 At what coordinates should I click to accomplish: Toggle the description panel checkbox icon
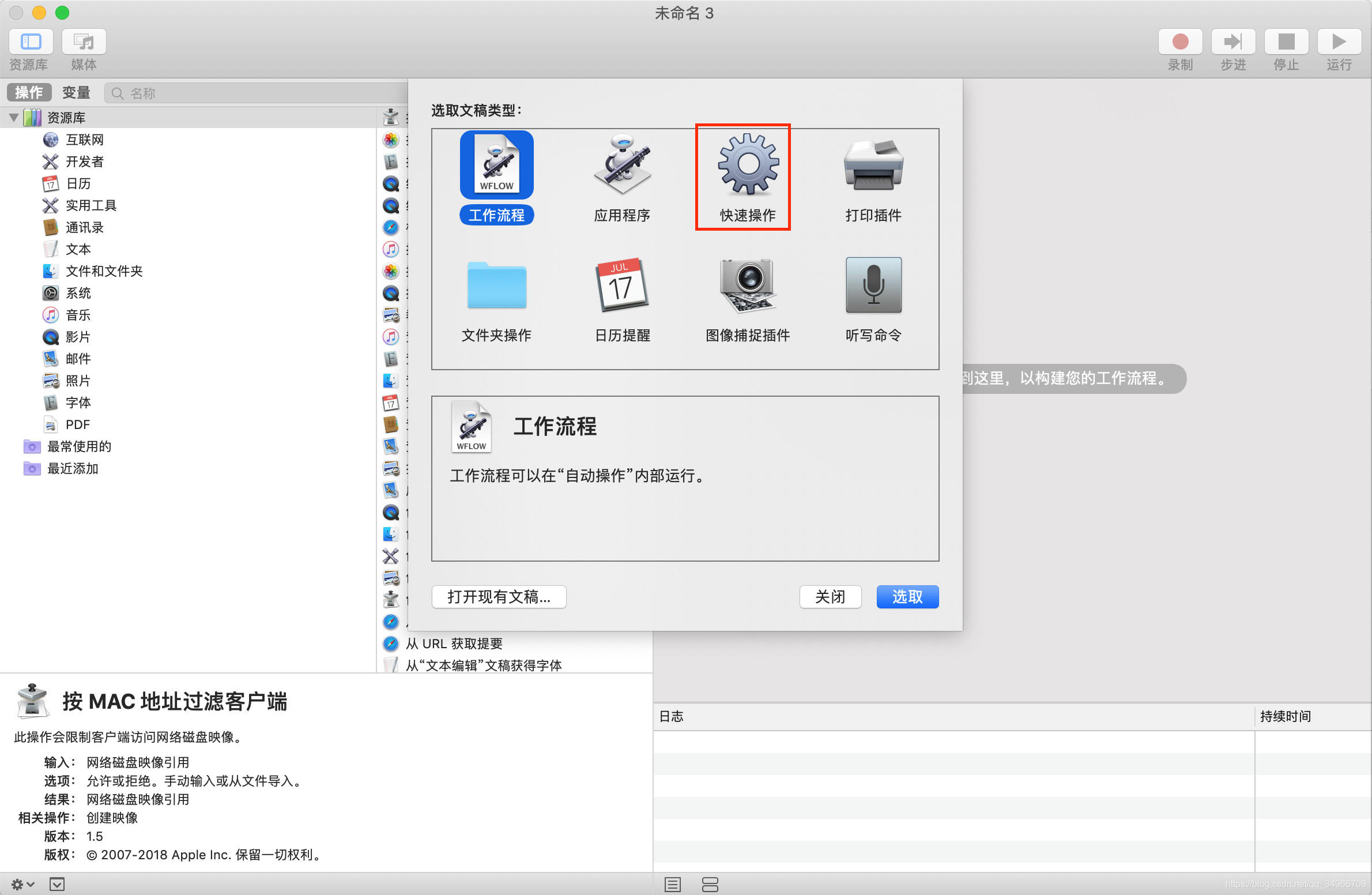coord(57,884)
